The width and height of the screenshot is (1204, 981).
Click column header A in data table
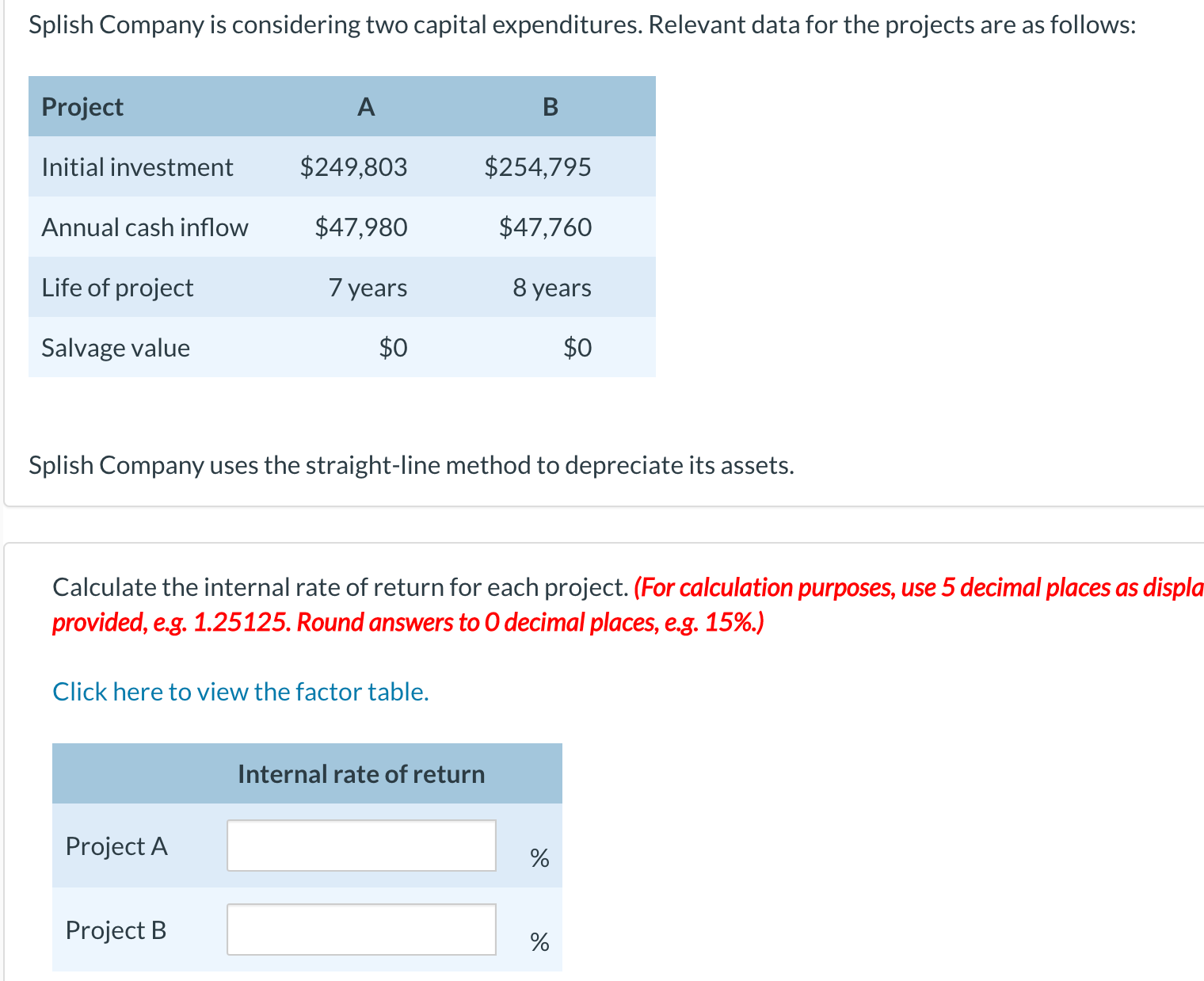(x=365, y=106)
